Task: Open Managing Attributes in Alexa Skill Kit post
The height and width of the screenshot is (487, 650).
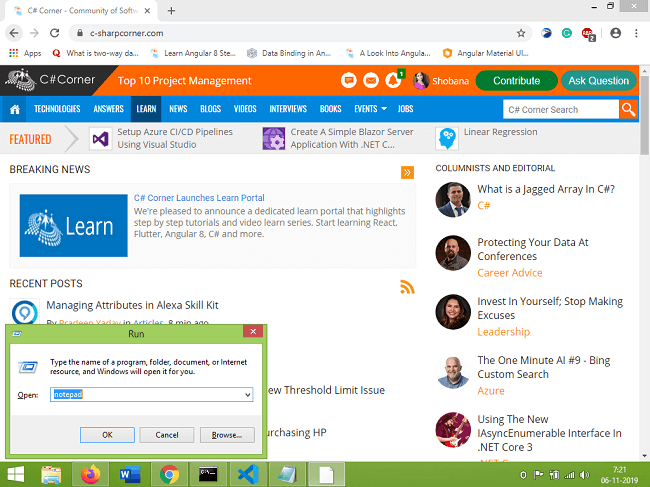Action: pos(132,305)
